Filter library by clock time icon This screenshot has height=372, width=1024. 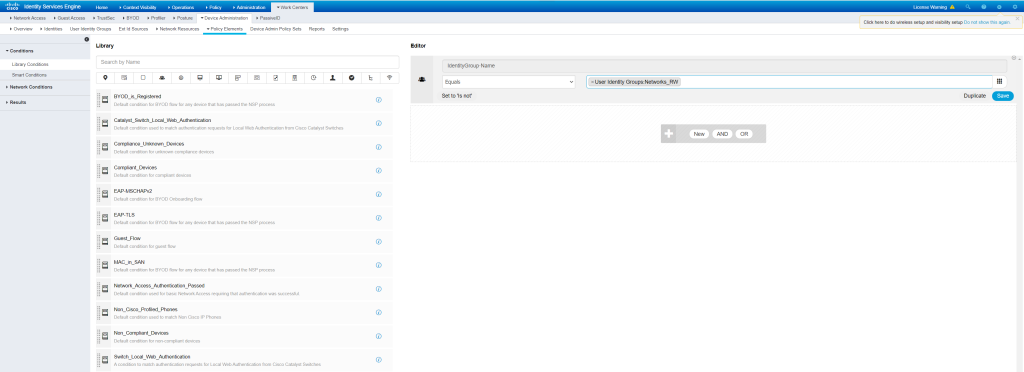pyautogui.click(x=314, y=78)
